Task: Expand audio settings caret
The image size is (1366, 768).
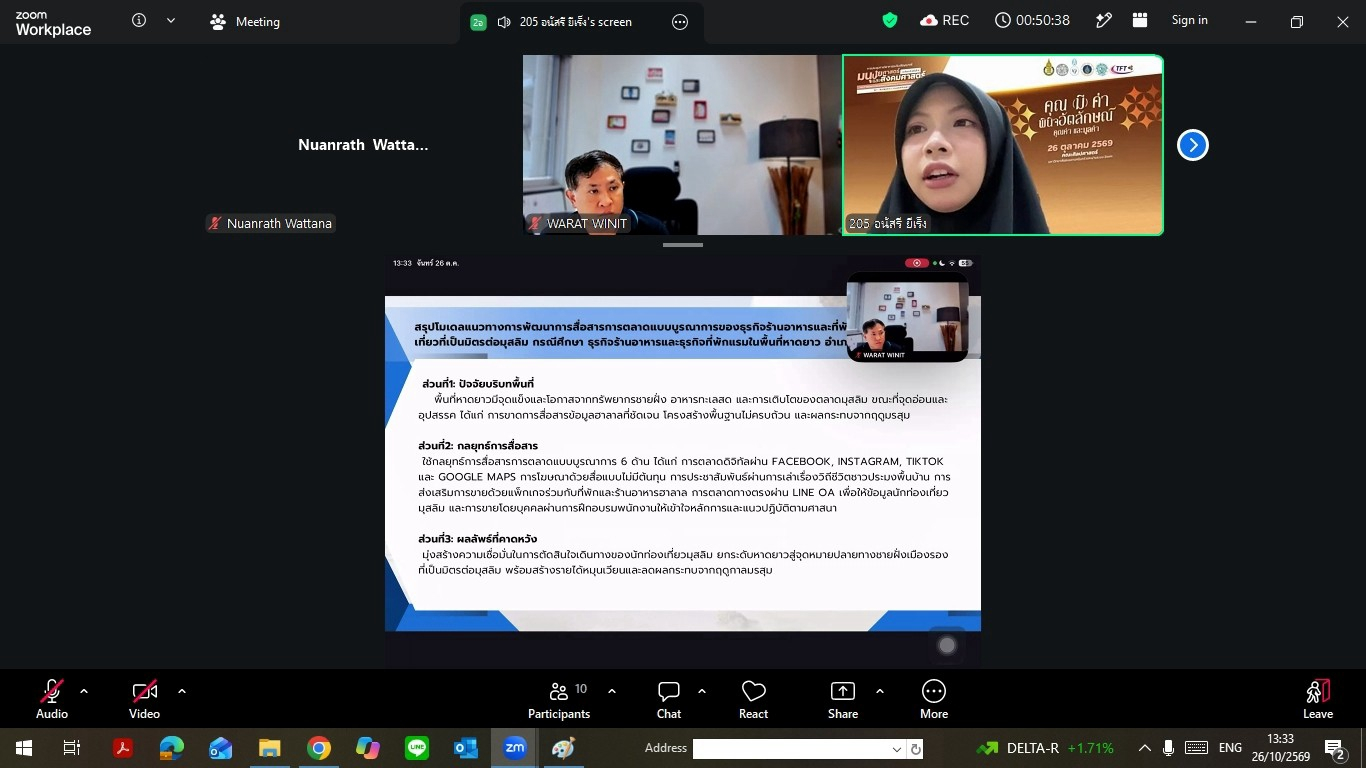Action: pyautogui.click(x=84, y=691)
